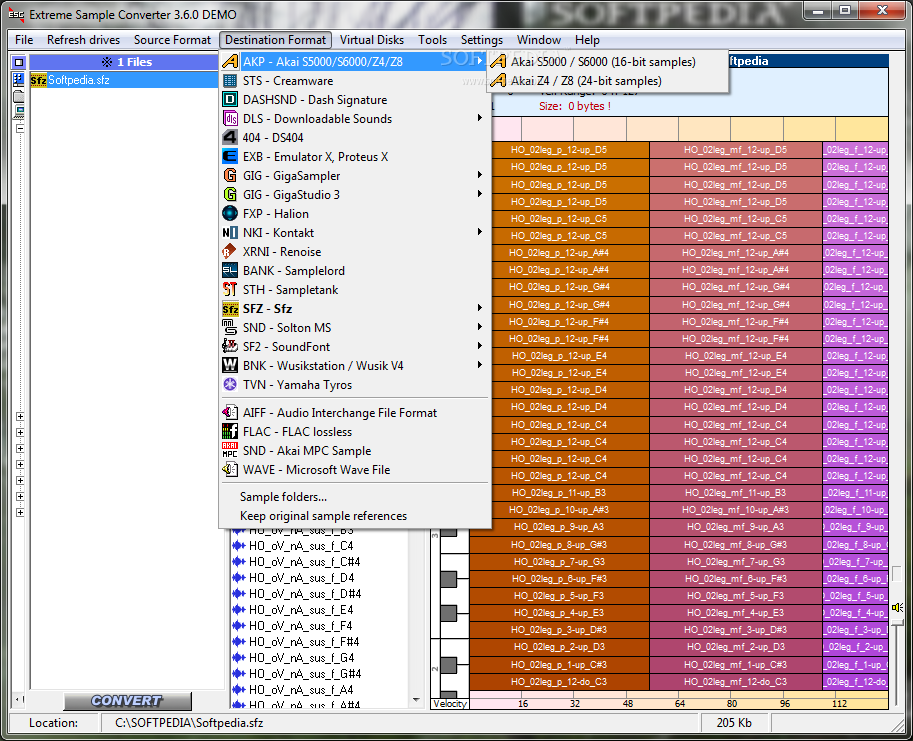The width and height of the screenshot is (913, 741).
Task: Select the SND Solton MS icon
Action: (231, 328)
